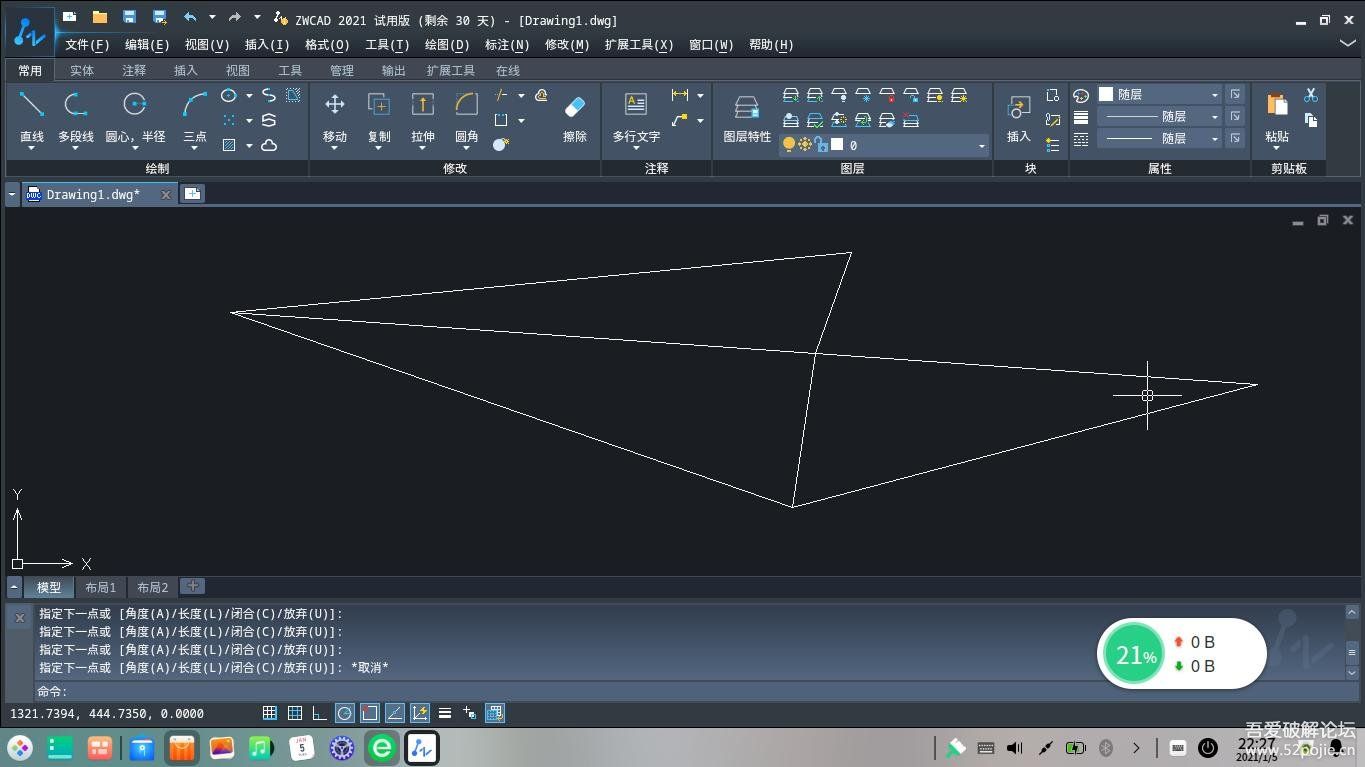Choose the 多段线 polyline tool
The width and height of the screenshot is (1365, 767).
[x=75, y=105]
